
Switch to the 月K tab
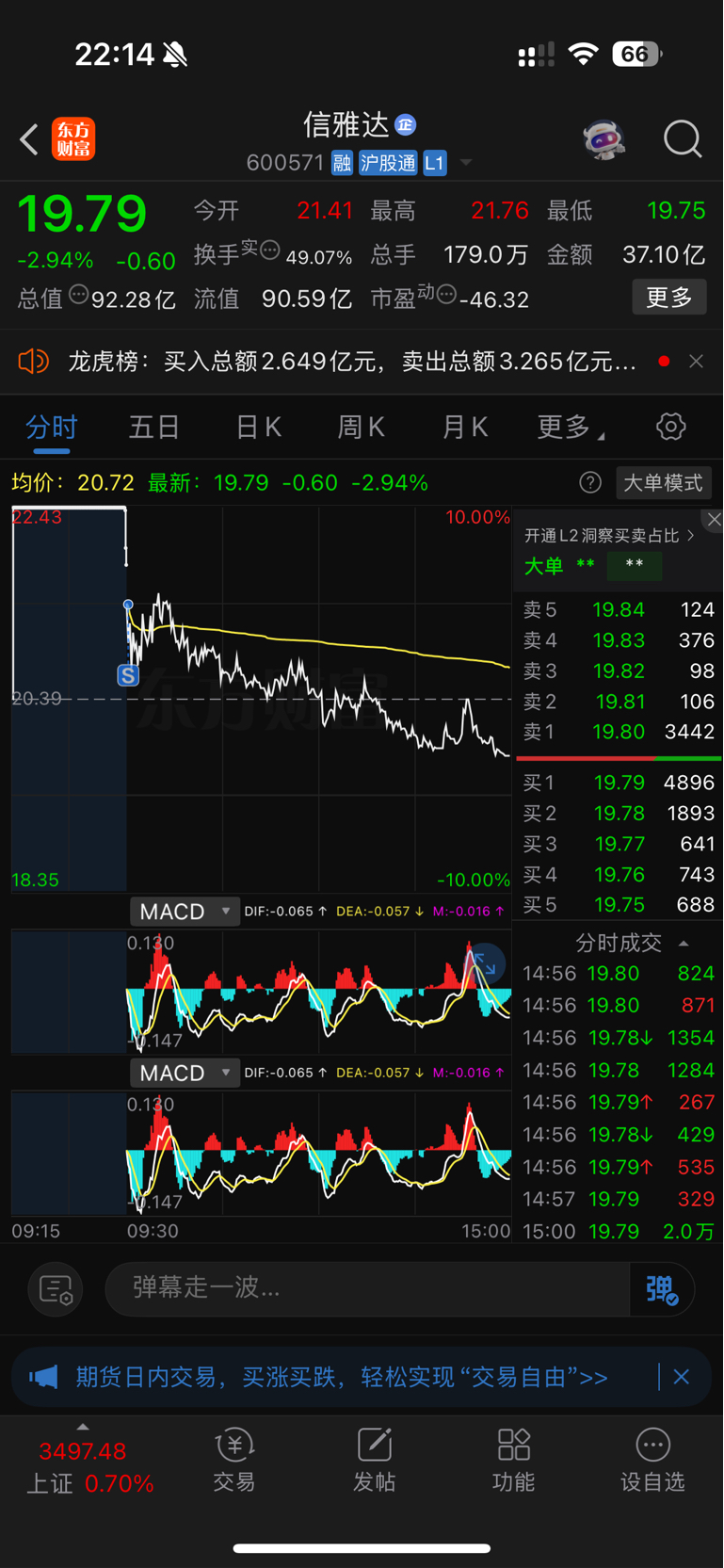click(464, 428)
